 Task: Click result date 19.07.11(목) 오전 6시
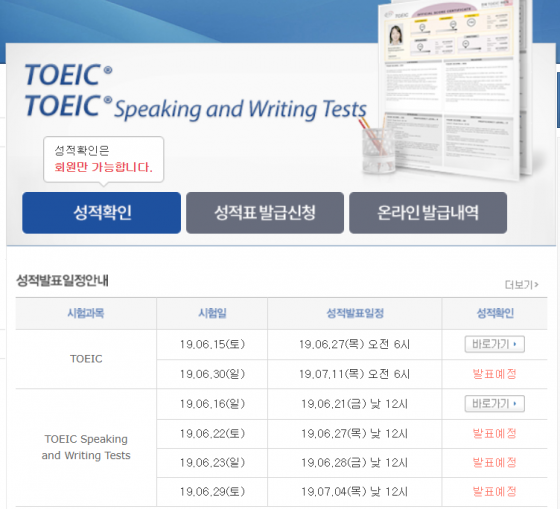(354, 374)
